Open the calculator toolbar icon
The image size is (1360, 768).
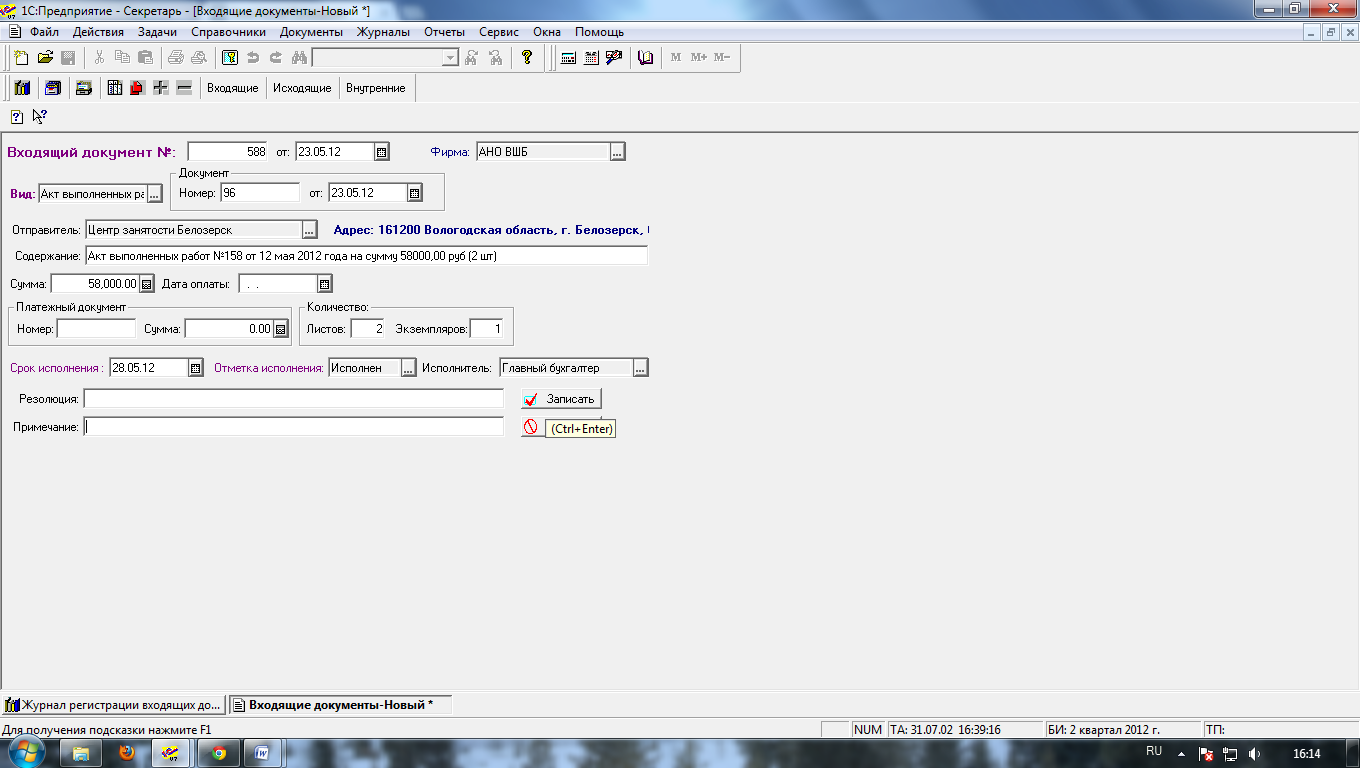pyautogui.click(x=568, y=57)
